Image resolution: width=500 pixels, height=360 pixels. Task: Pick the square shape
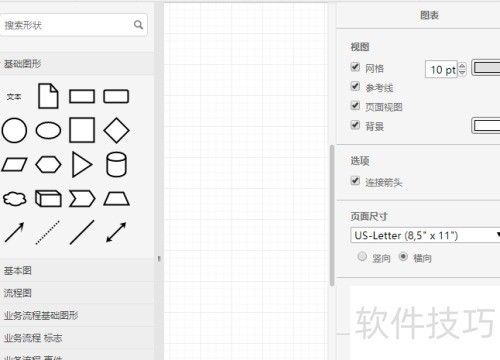tap(82, 130)
